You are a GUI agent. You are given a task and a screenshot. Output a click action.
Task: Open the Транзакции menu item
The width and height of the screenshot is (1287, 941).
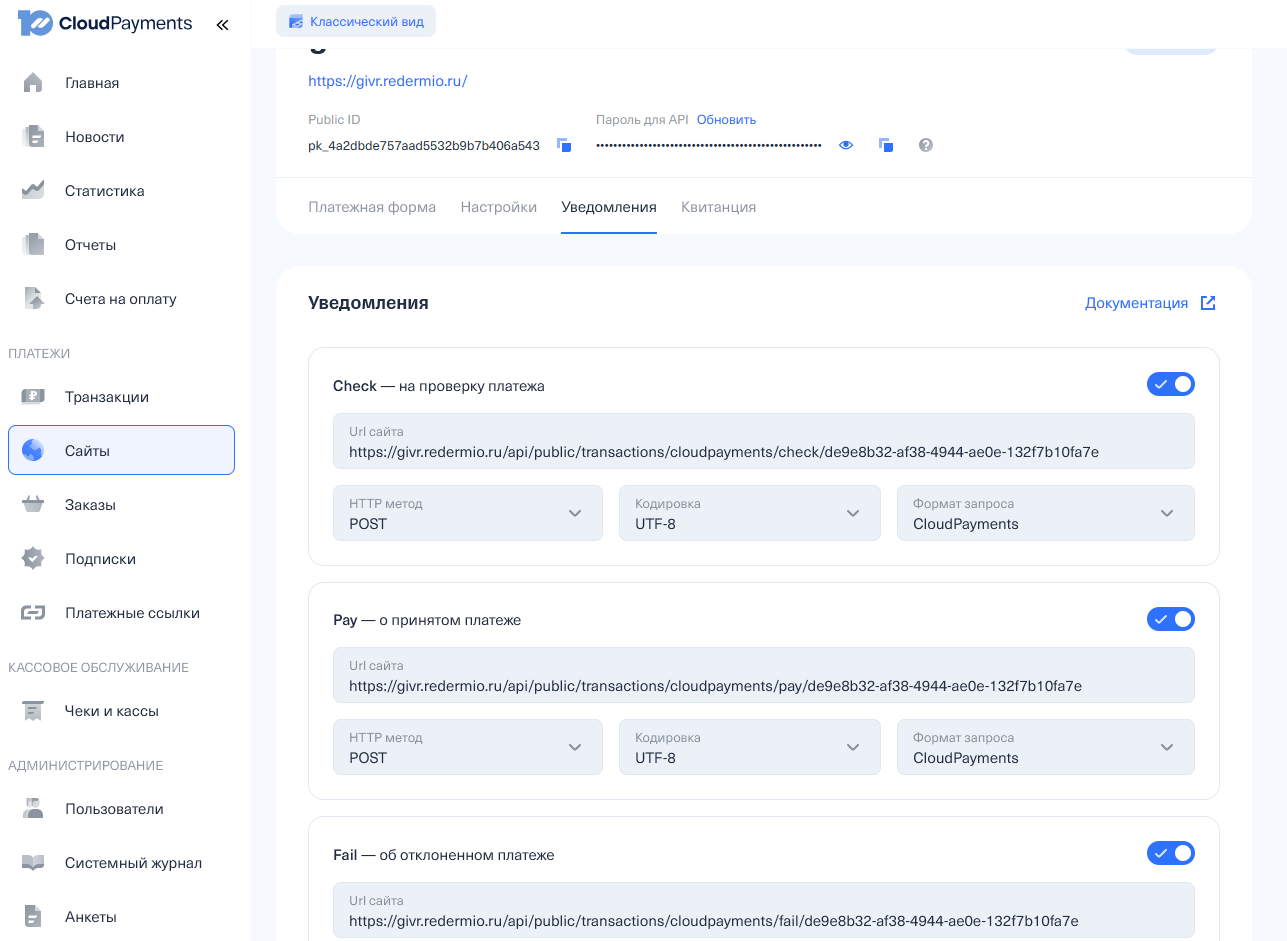click(x=121, y=397)
